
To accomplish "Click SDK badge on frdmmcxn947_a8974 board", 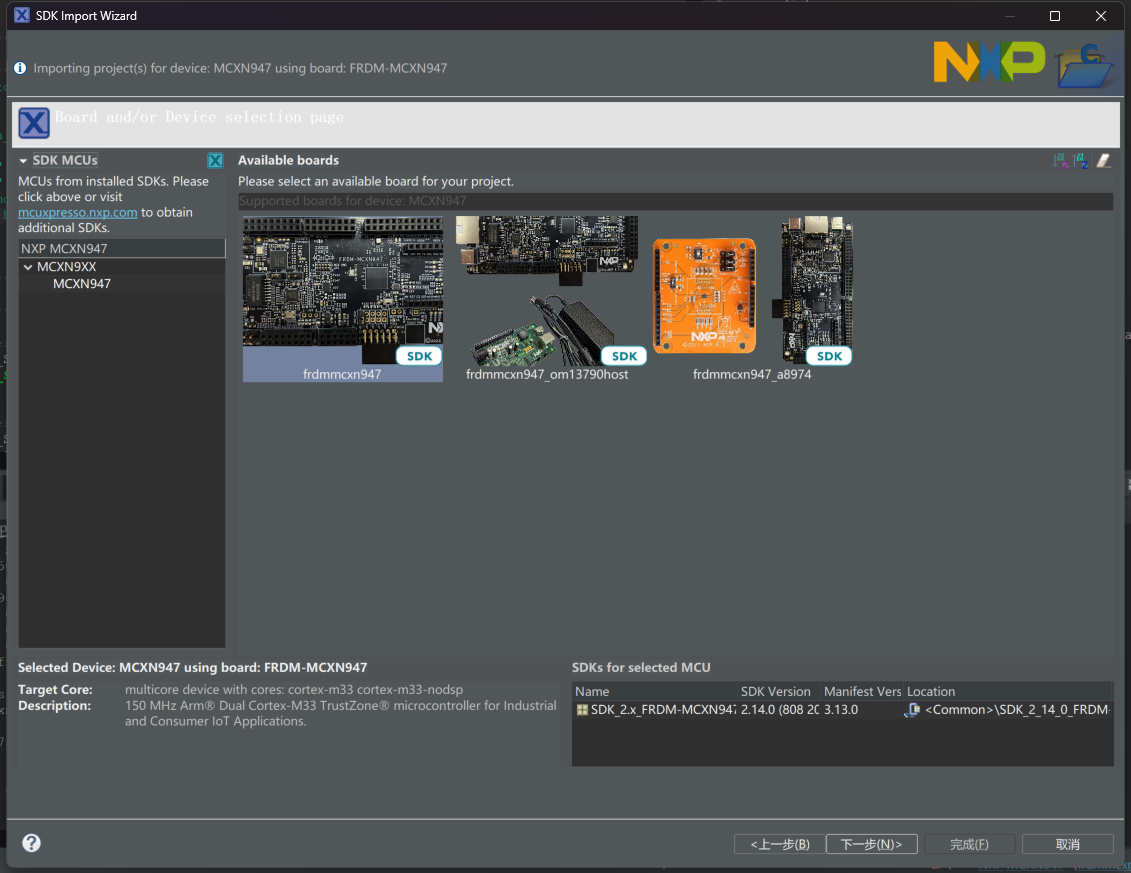I will tap(829, 356).
